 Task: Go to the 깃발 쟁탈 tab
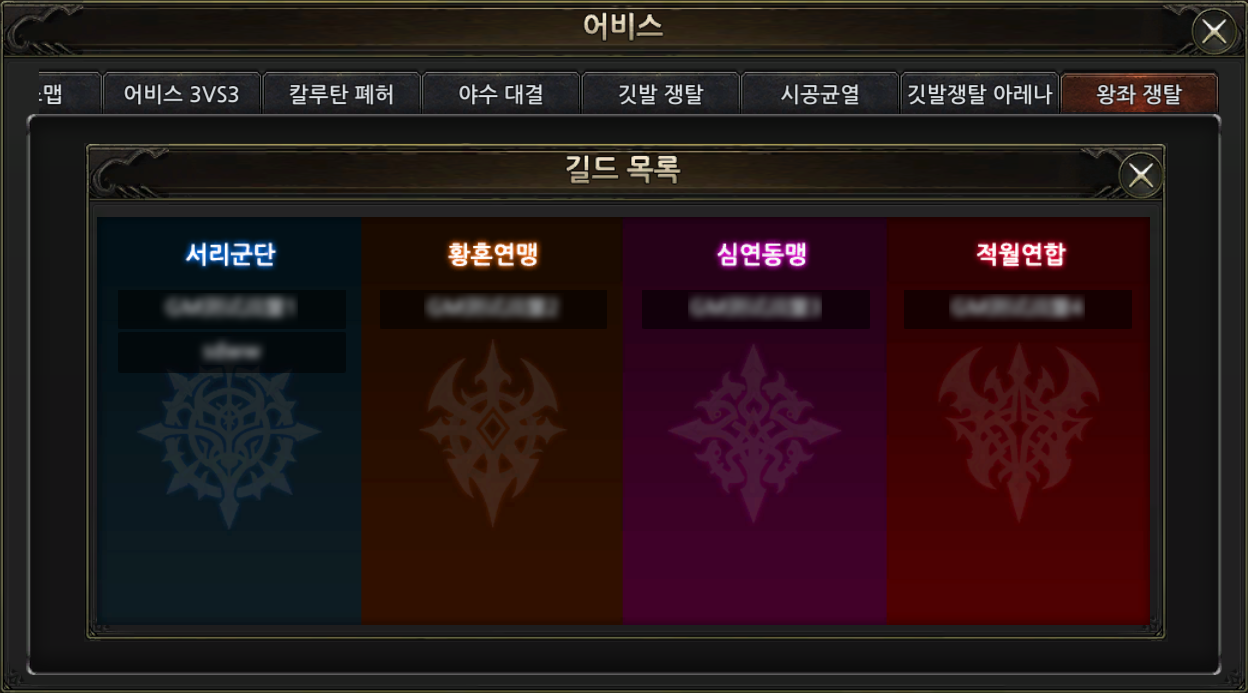pos(660,94)
